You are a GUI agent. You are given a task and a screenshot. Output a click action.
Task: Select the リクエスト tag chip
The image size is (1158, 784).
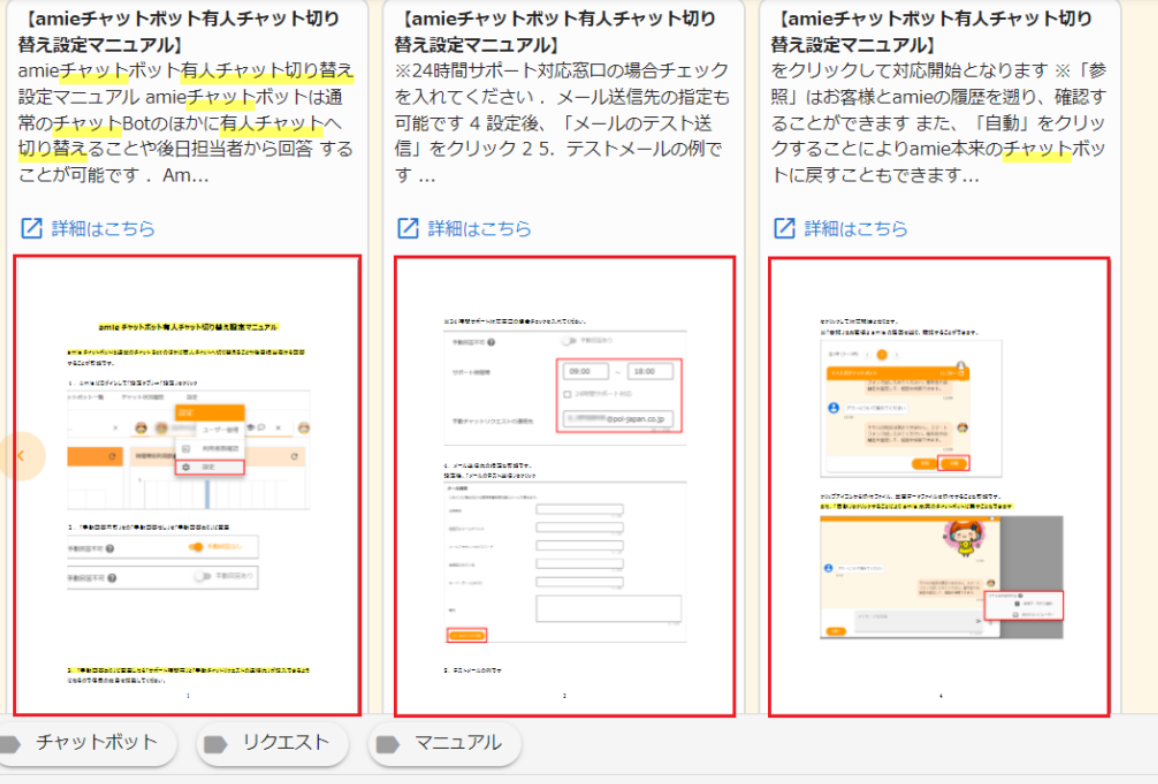pyautogui.click(x=285, y=743)
